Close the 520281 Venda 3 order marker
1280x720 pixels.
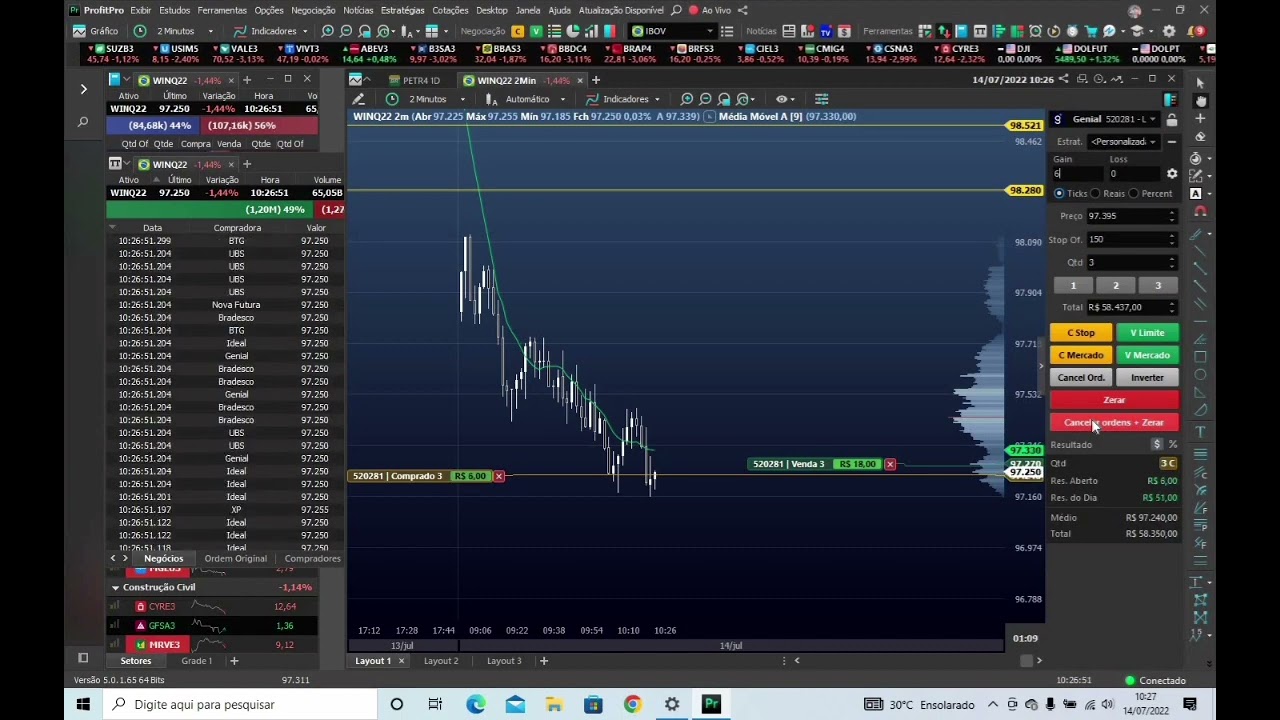pyautogui.click(x=889, y=464)
